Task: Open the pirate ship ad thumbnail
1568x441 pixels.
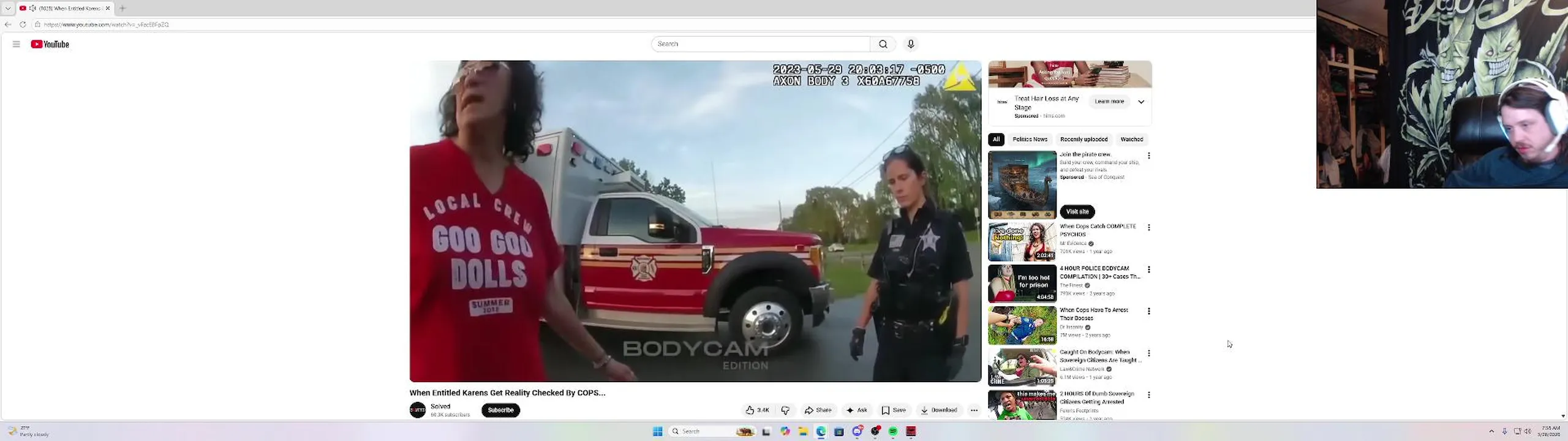Action: point(1022,185)
